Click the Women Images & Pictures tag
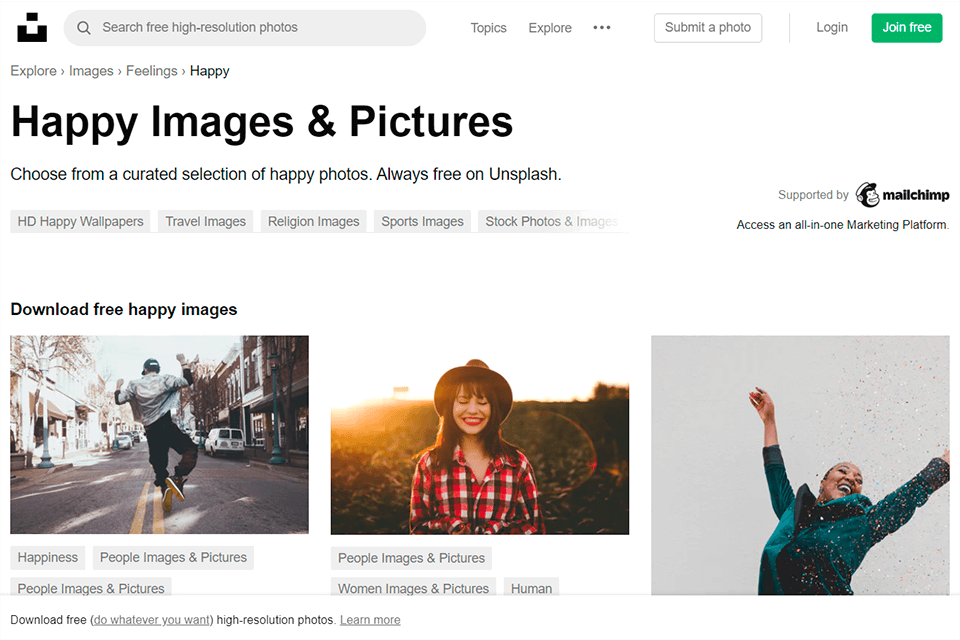Viewport: 960px width, 640px height. click(x=413, y=588)
